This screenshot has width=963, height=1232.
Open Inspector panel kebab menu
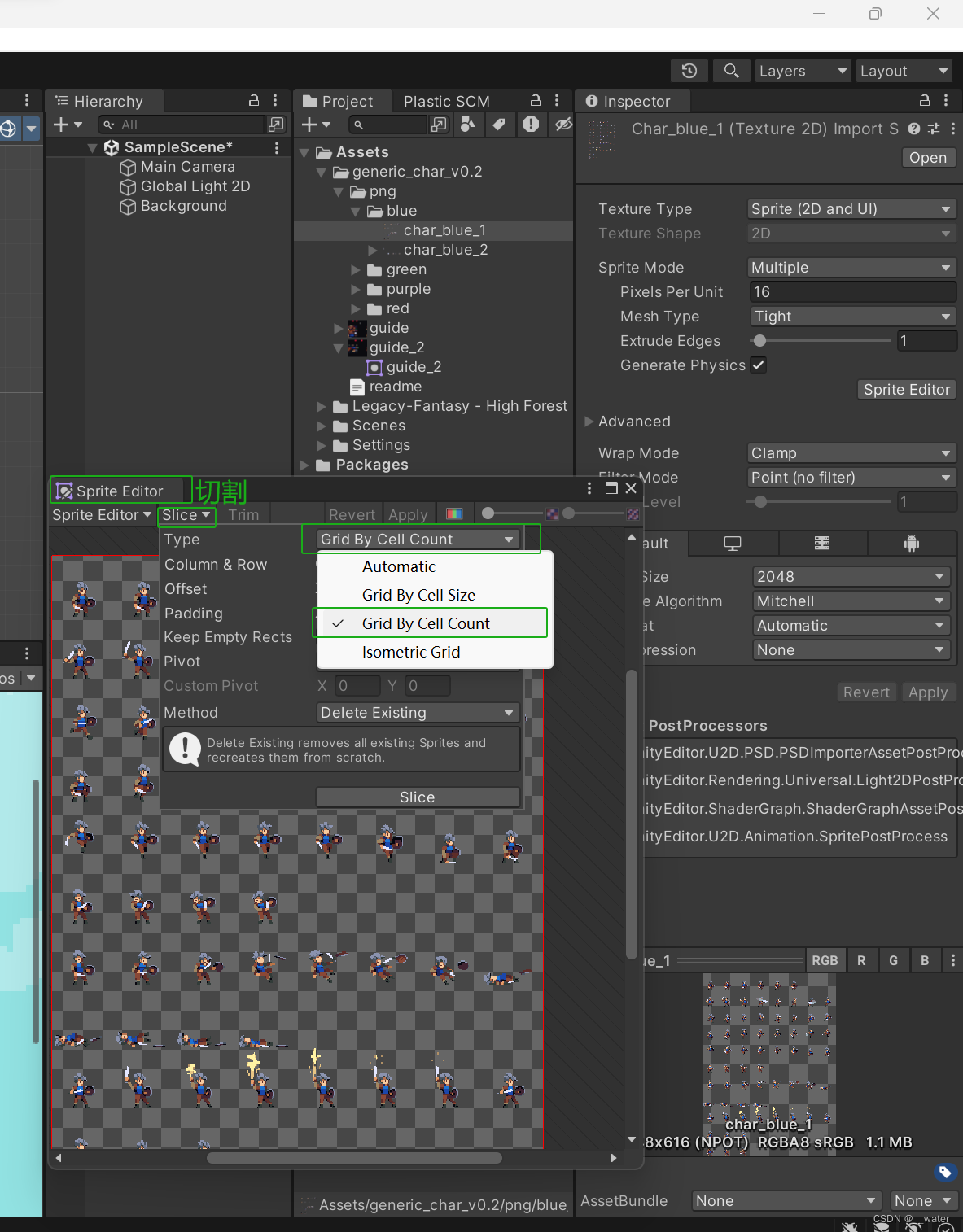click(x=946, y=100)
